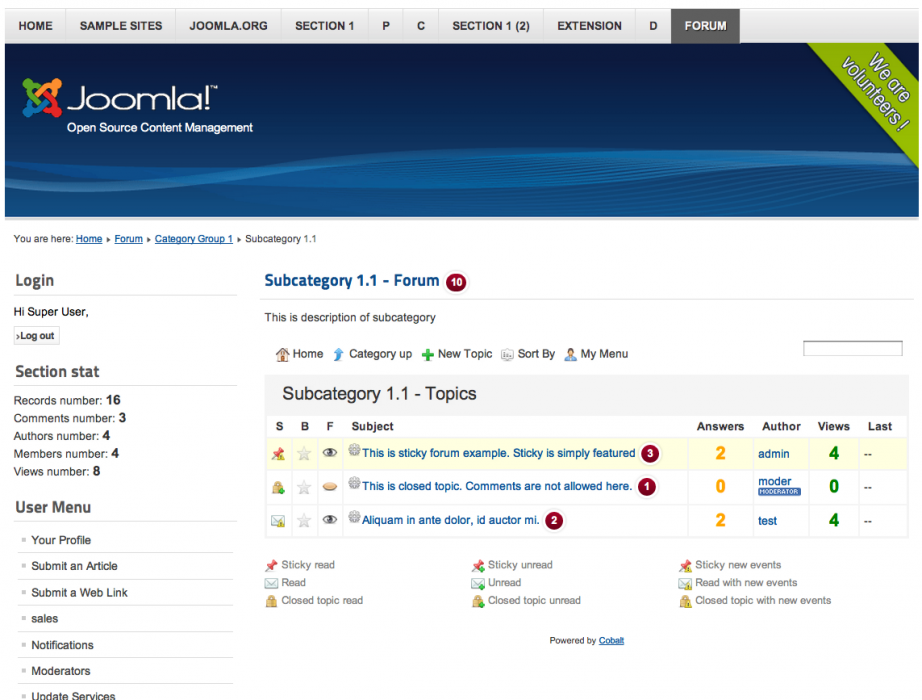This screenshot has width=922, height=700.
Task: Click the forum search input field
Action: (852, 349)
